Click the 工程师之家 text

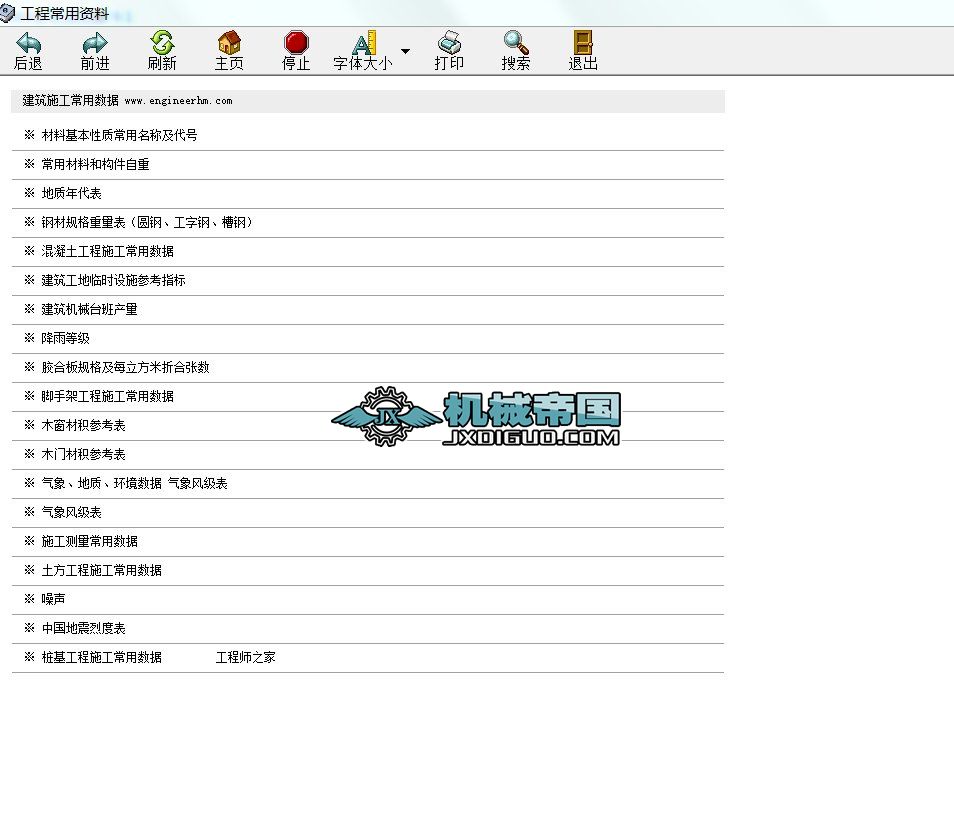click(246, 658)
